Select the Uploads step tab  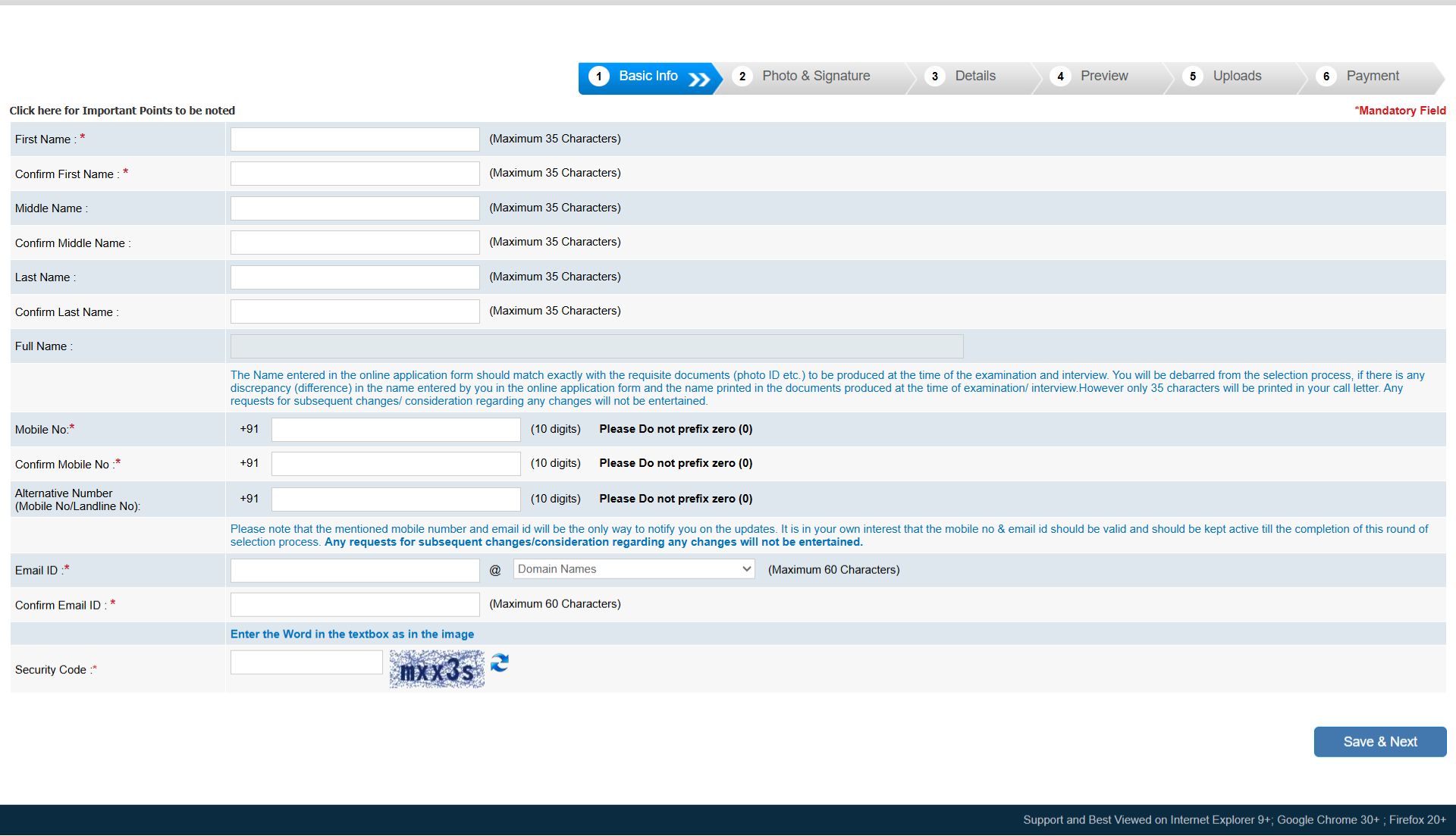[x=1236, y=76]
